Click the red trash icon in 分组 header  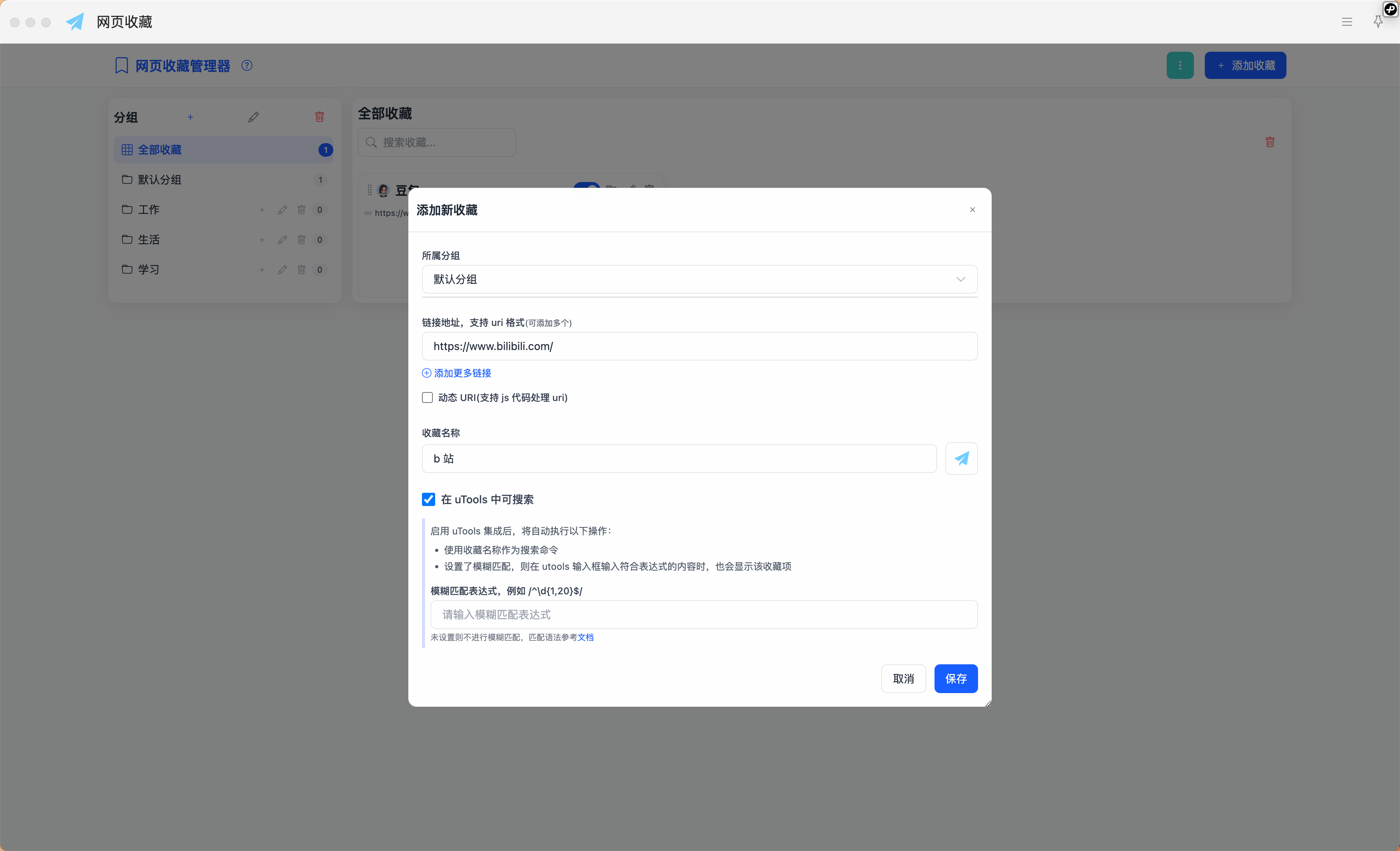(x=320, y=116)
